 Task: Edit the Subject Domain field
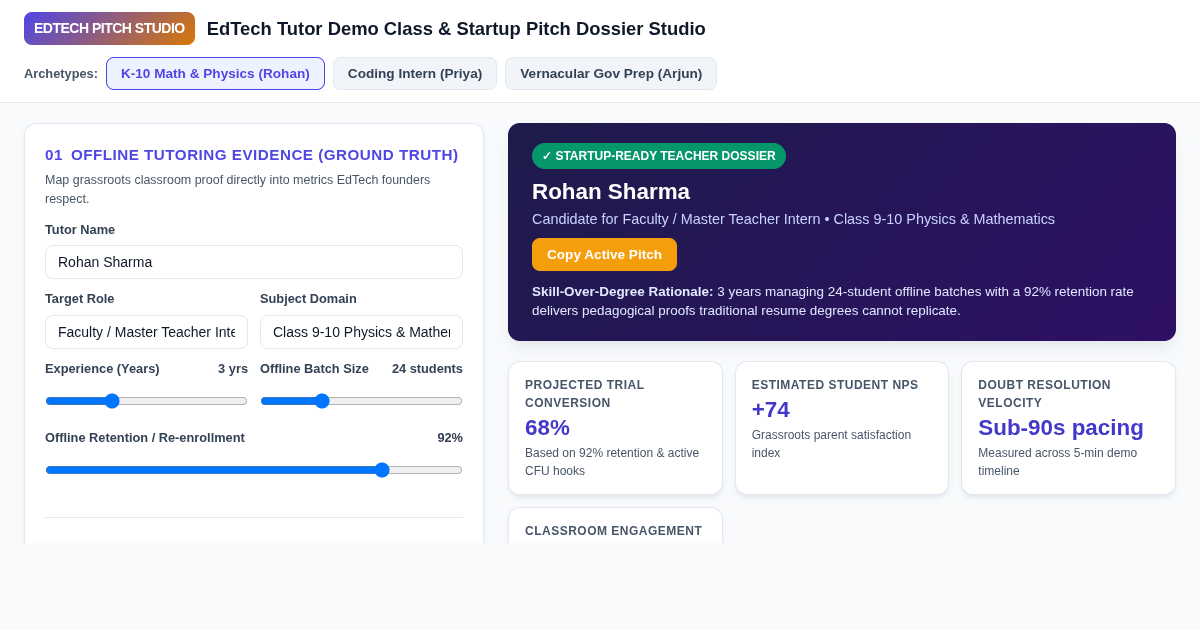(x=361, y=332)
